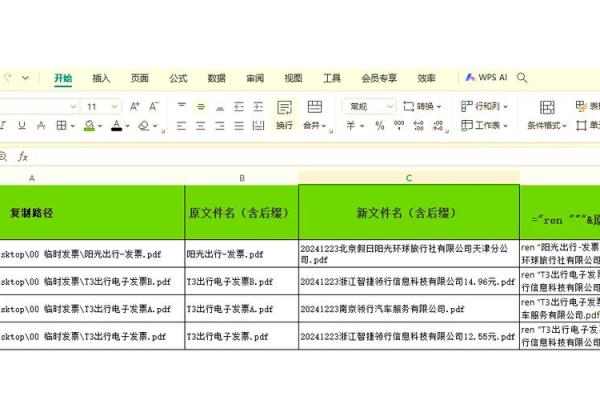This screenshot has height=400, width=600.
Task: Open the 视图 ribbon tab
Action: 293,78
